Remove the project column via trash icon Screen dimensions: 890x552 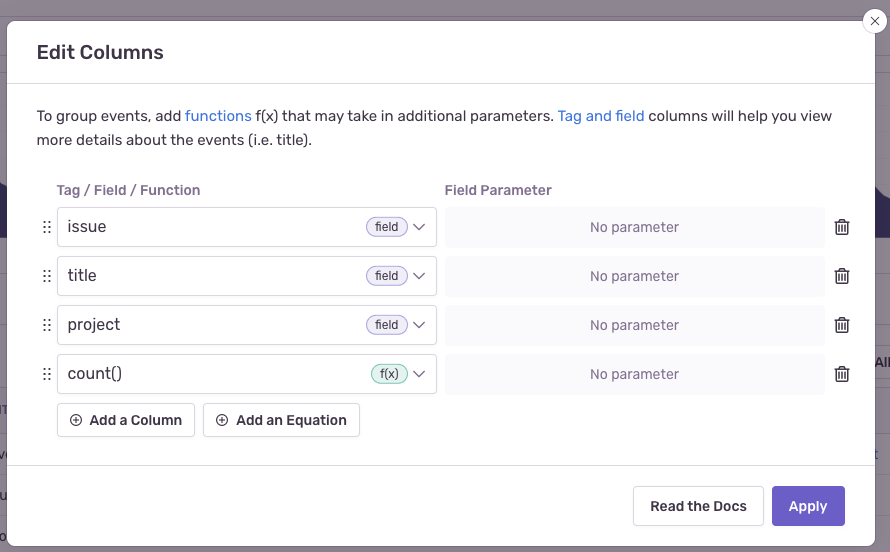click(x=842, y=325)
